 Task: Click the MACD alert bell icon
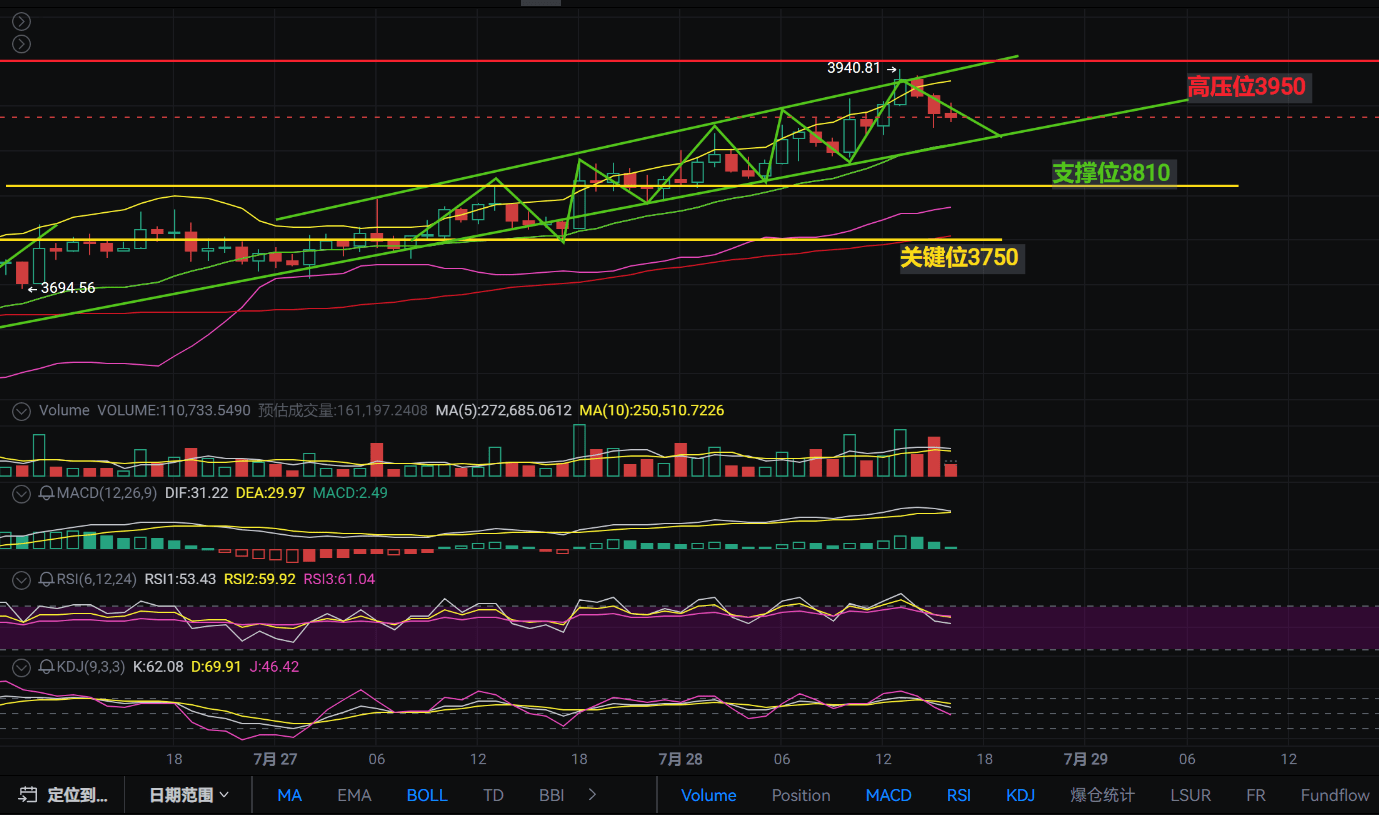tap(46, 492)
